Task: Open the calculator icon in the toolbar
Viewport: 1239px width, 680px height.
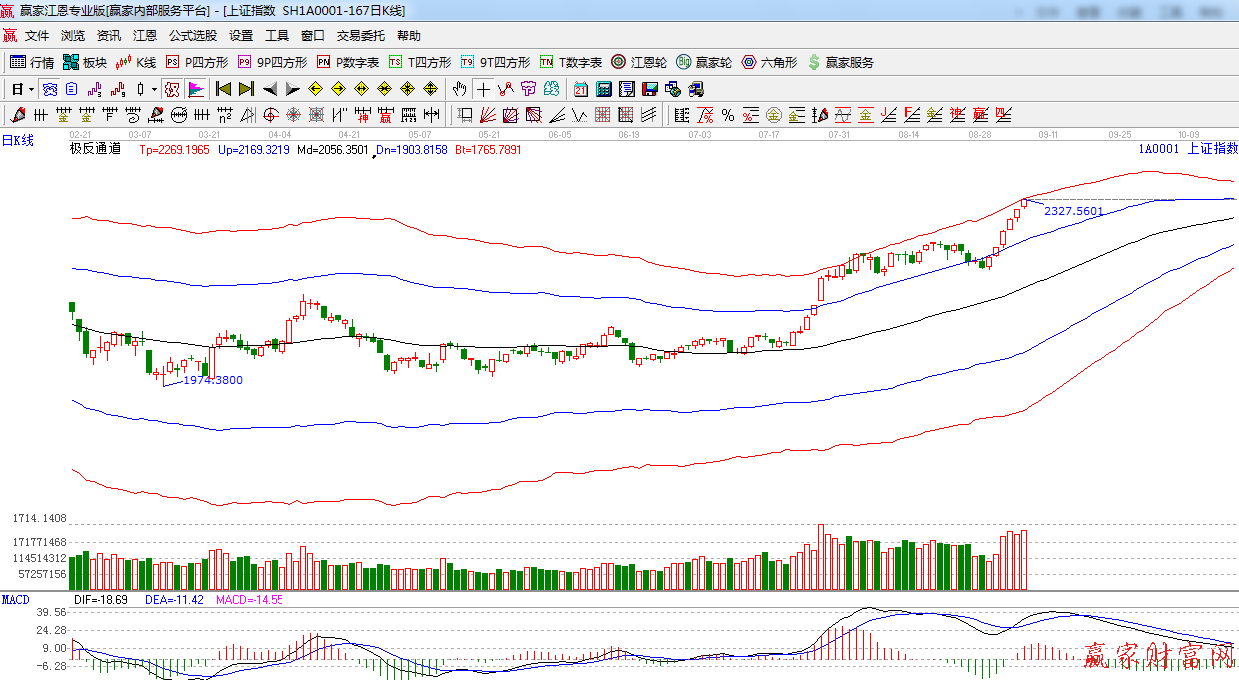Action: (x=604, y=89)
